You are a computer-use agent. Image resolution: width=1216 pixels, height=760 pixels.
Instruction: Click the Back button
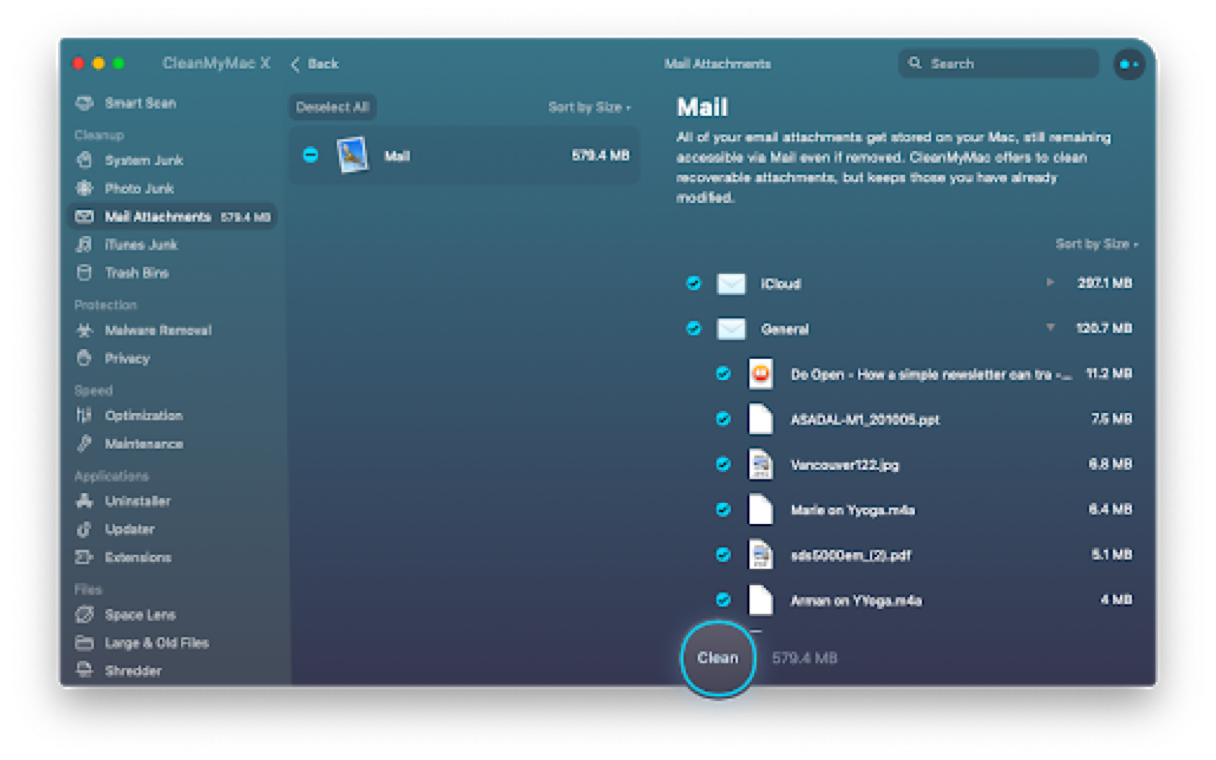click(x=314, y=64)
